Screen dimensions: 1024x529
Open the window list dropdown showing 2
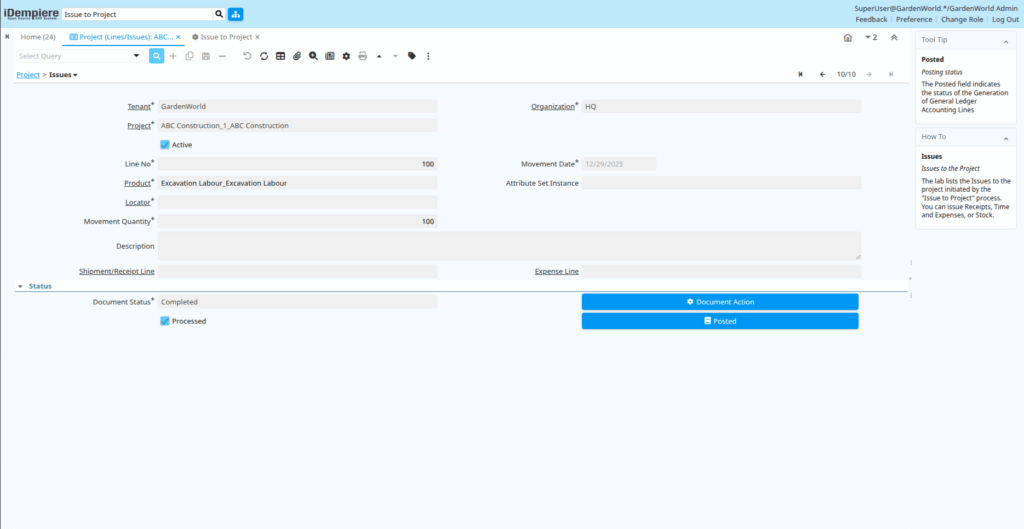(871, 37)
